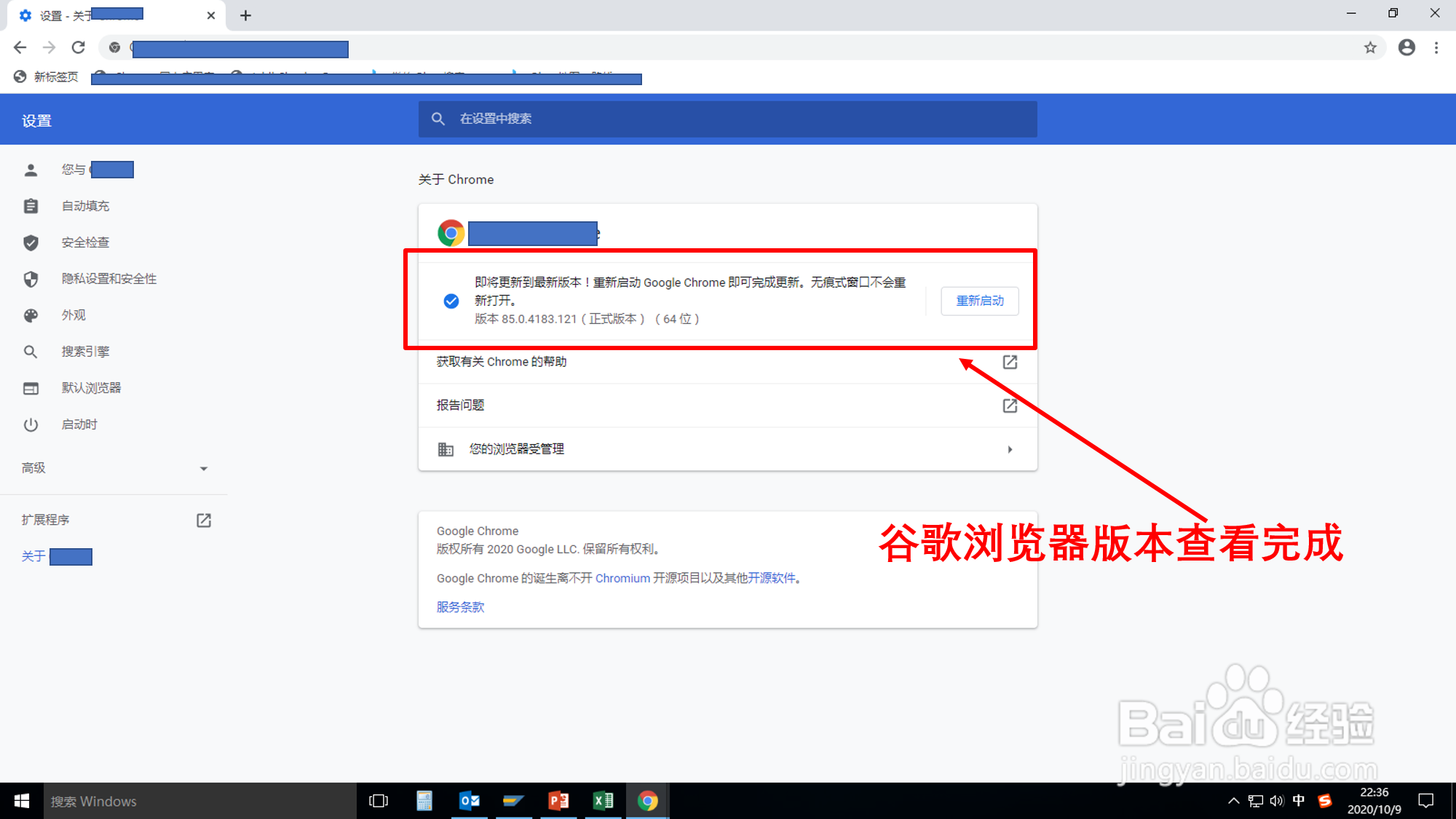This screenshot has height=819, width=1456.
Task: Open Excel from the taskbar
Action: [x=603, y=801]
